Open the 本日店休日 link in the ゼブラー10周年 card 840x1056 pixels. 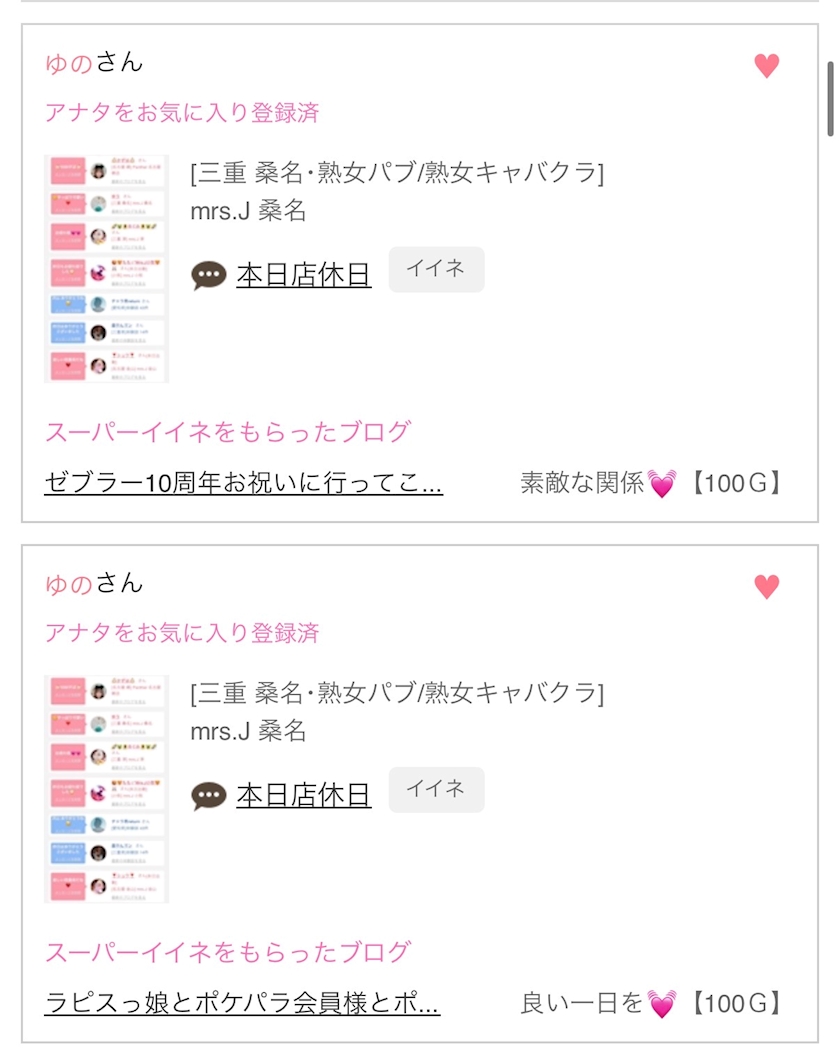coord(303,275)
